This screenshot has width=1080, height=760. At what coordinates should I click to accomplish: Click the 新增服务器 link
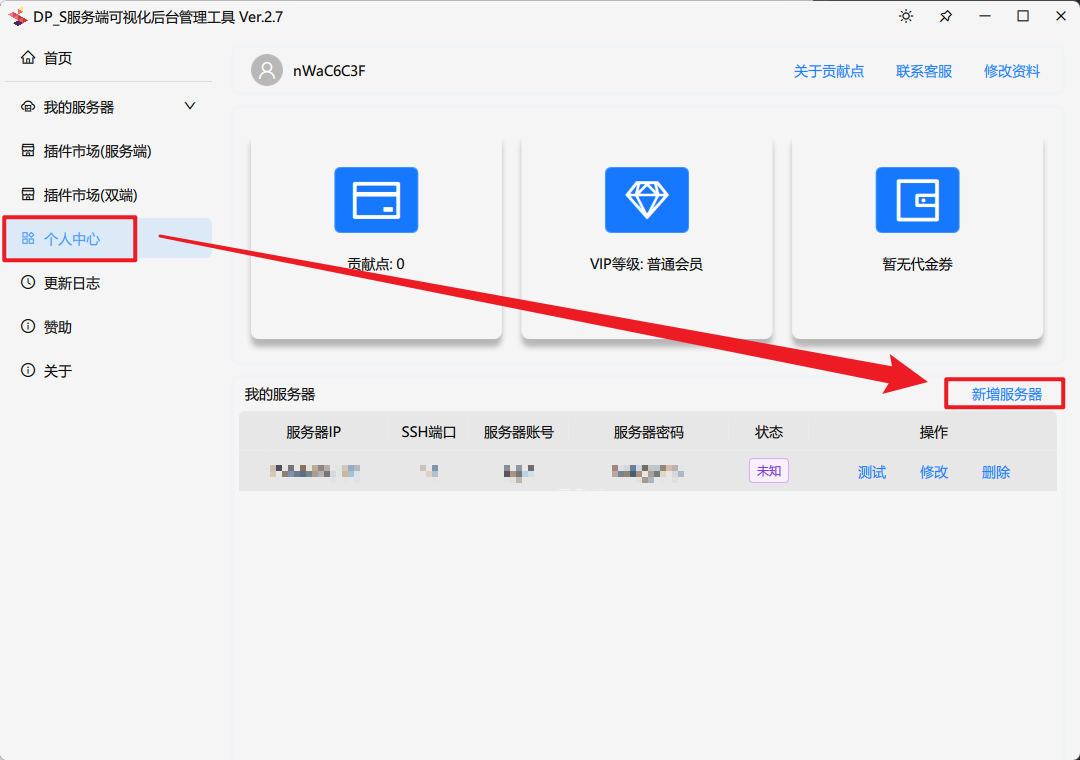click(1006, 394)
